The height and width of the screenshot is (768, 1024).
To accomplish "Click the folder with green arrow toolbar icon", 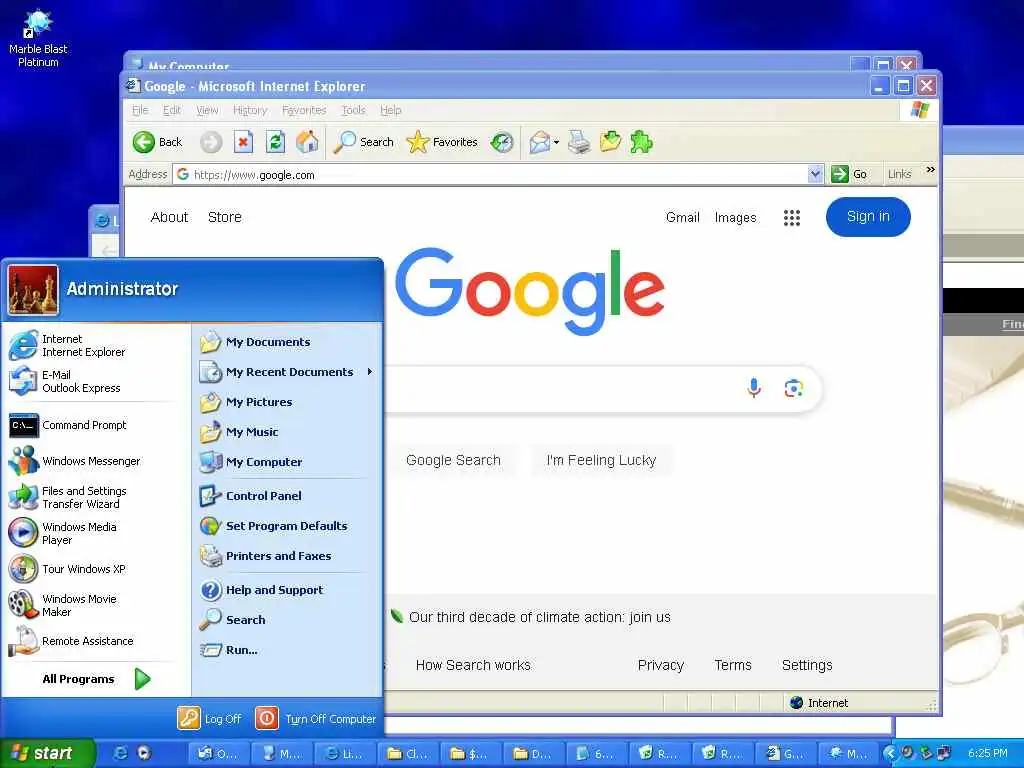I will coord(610,142).
